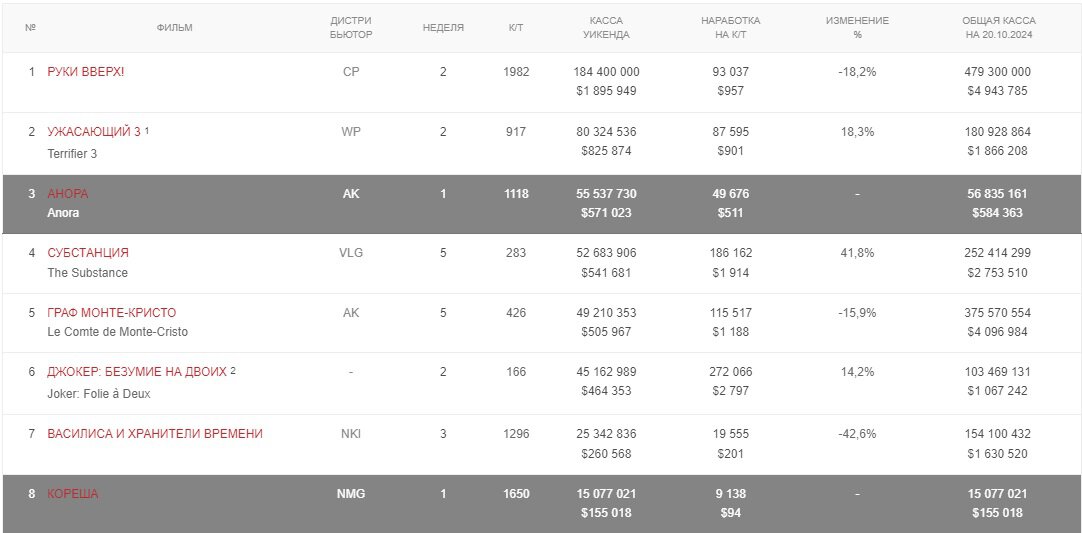
Task: Click footnote 2 next to ДЖОКЕР title
Action: coord(233,370)
